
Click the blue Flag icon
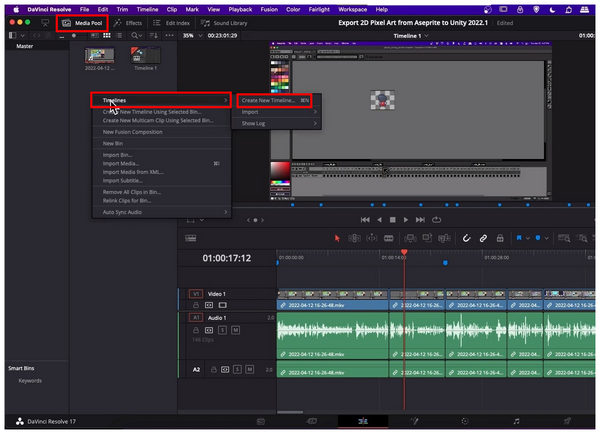519,238
